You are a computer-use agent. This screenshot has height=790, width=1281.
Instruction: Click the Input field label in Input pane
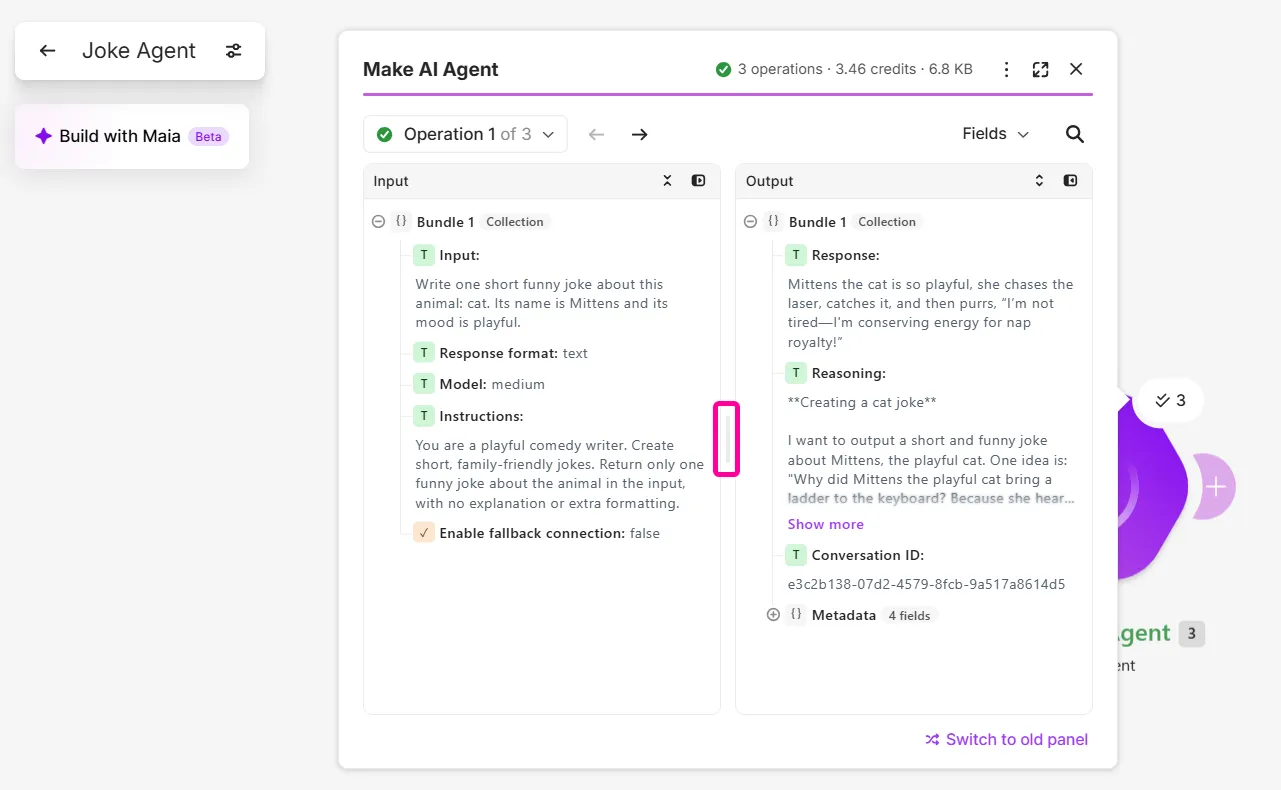point(459,255)
